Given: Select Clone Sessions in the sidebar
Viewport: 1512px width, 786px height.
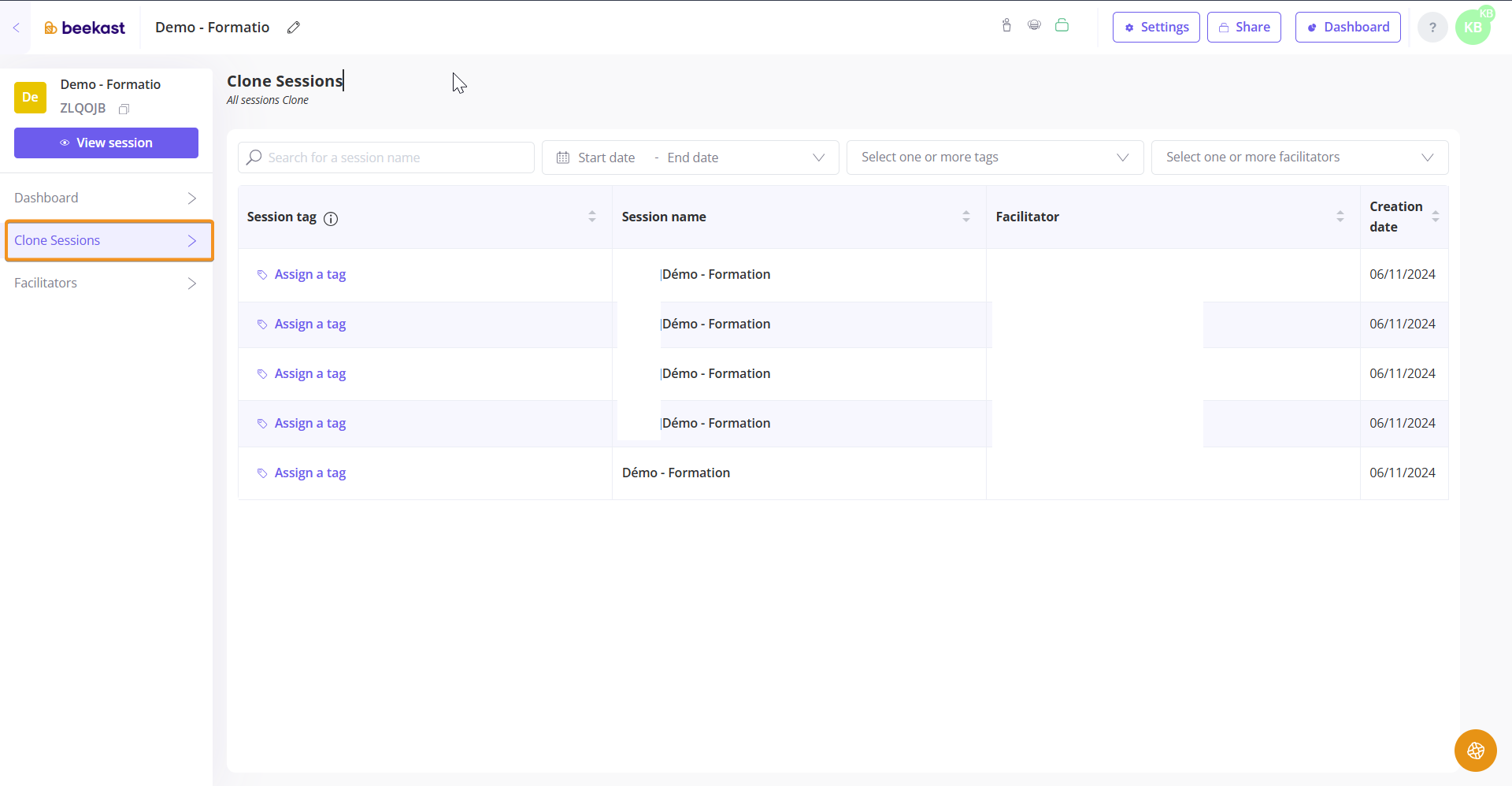Looking at the screenshot, I should click(x=109, y=240).
